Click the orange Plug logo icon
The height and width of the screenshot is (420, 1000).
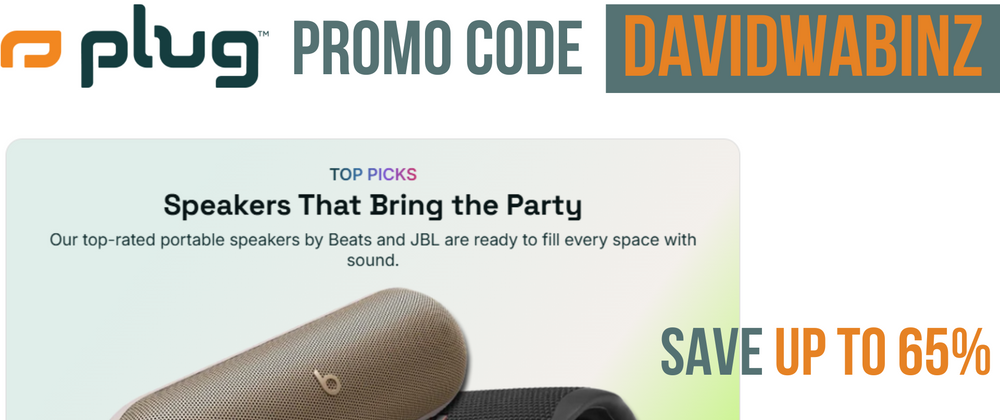[31, 48]
